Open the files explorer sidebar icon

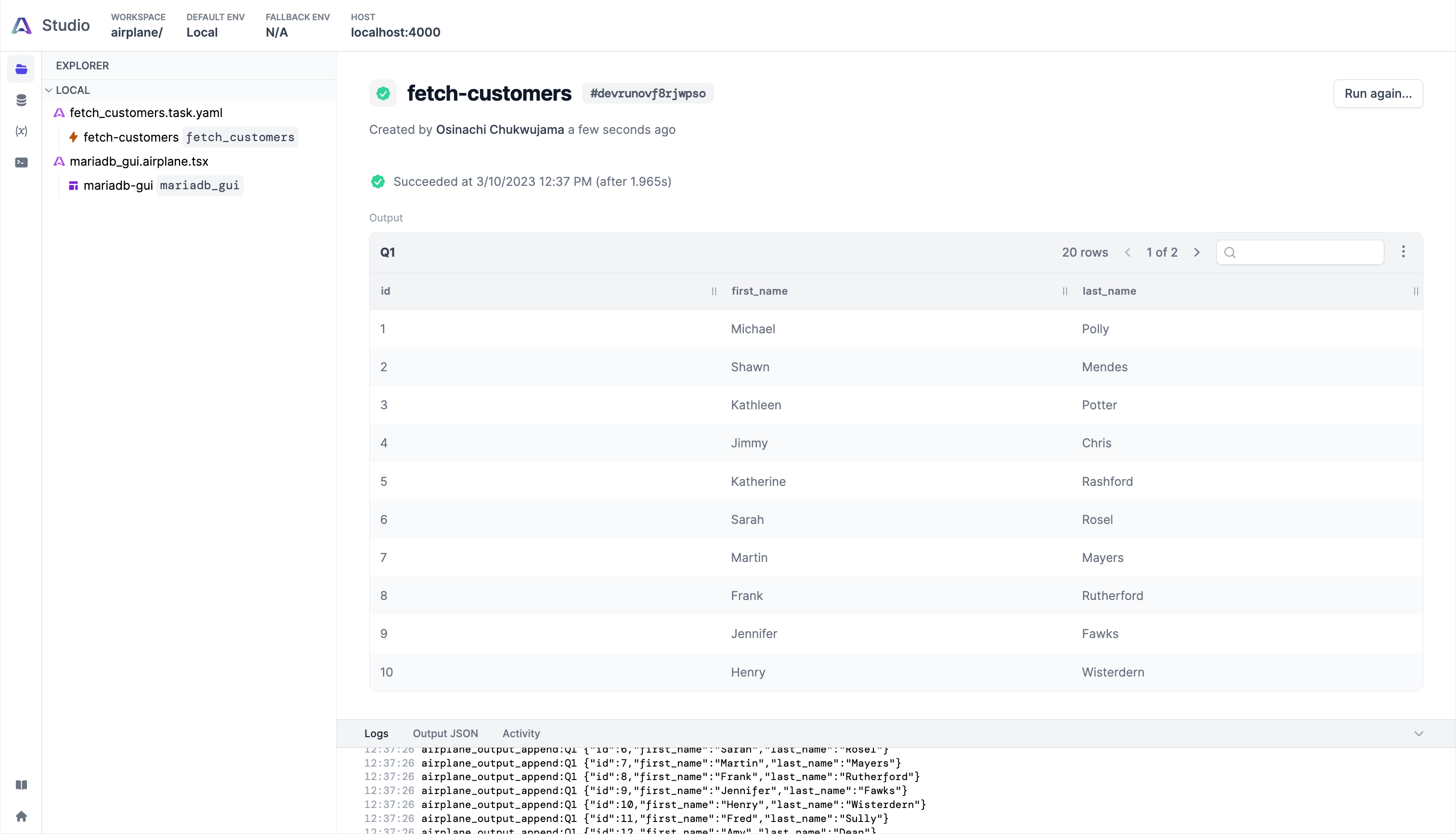pos(21,69)
